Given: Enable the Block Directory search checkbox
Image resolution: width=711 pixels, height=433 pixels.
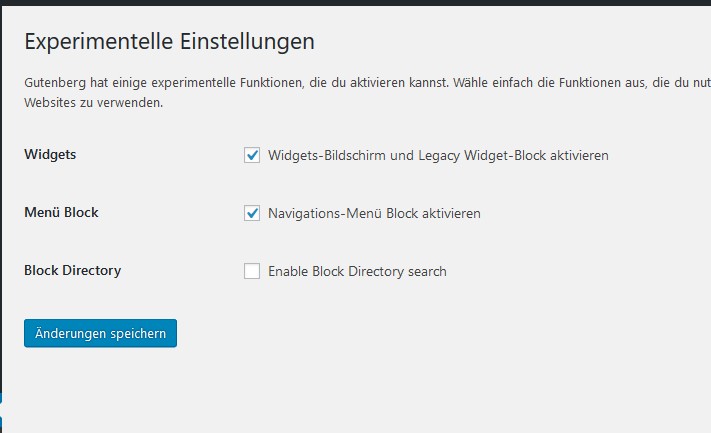Looking at the screenshot, I should click(252, 271).
